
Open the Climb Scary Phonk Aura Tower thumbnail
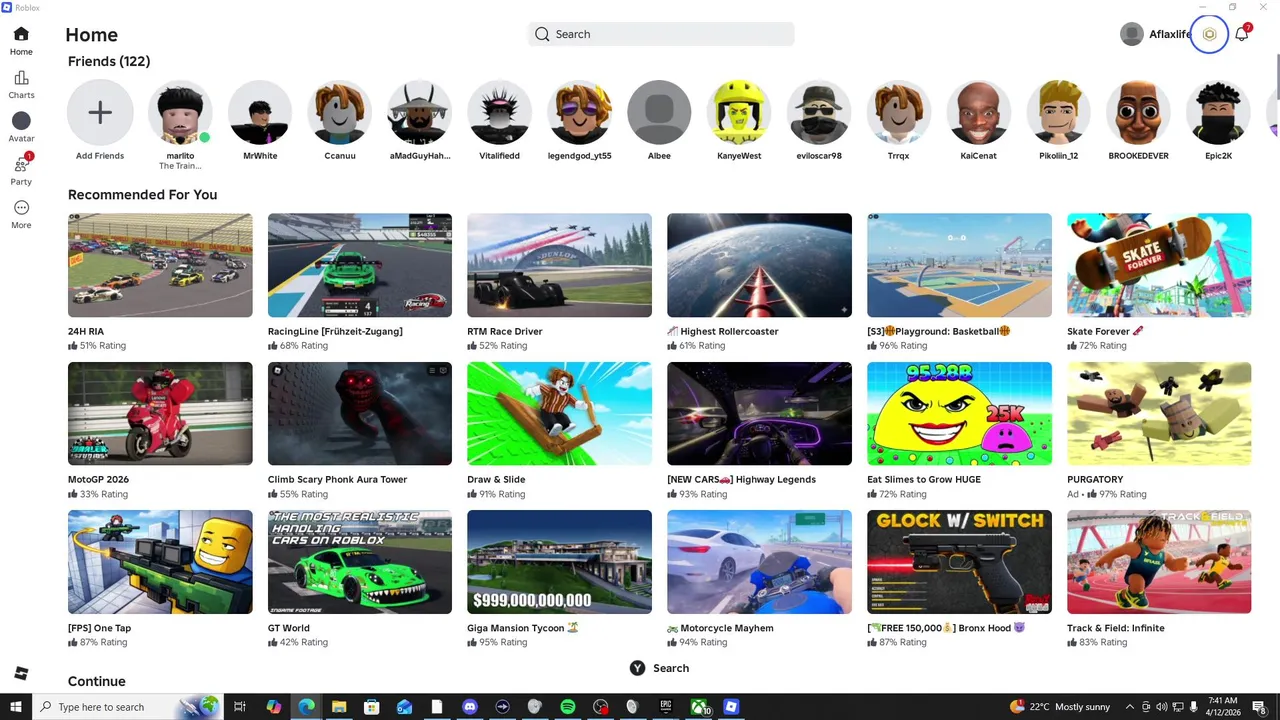pos(360,413)
